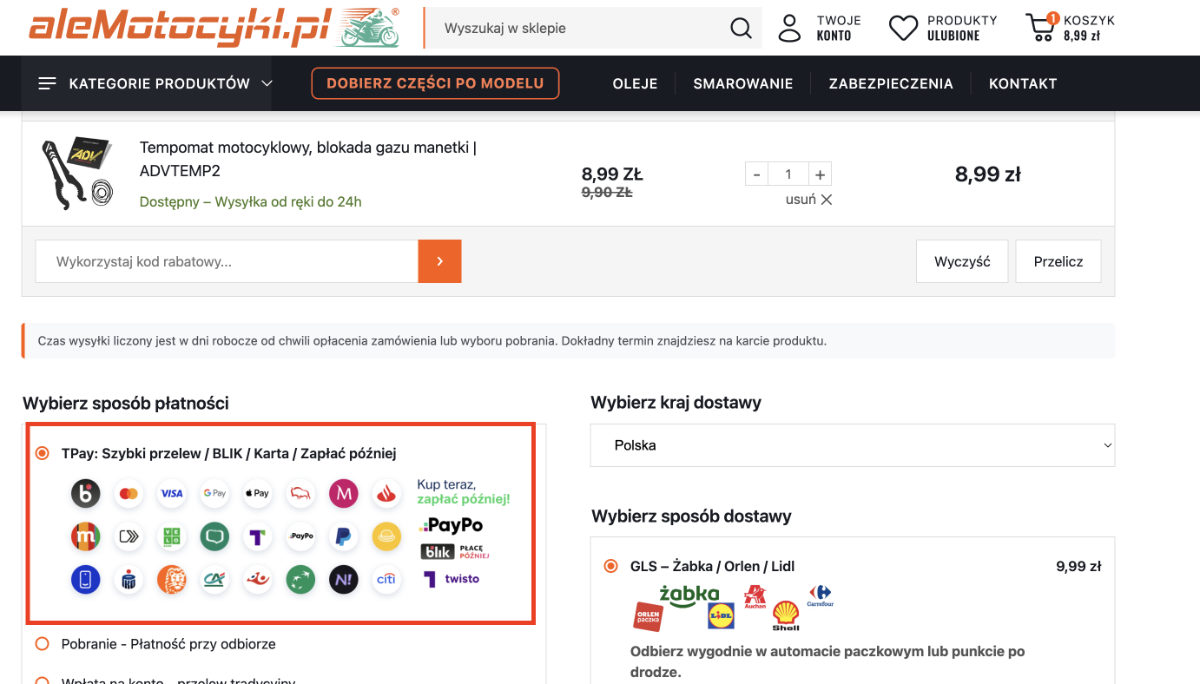Image resolution: width=1200 pixels, height=684 pixels.
Task: Click the twisto logo
Action: (451, 579)
